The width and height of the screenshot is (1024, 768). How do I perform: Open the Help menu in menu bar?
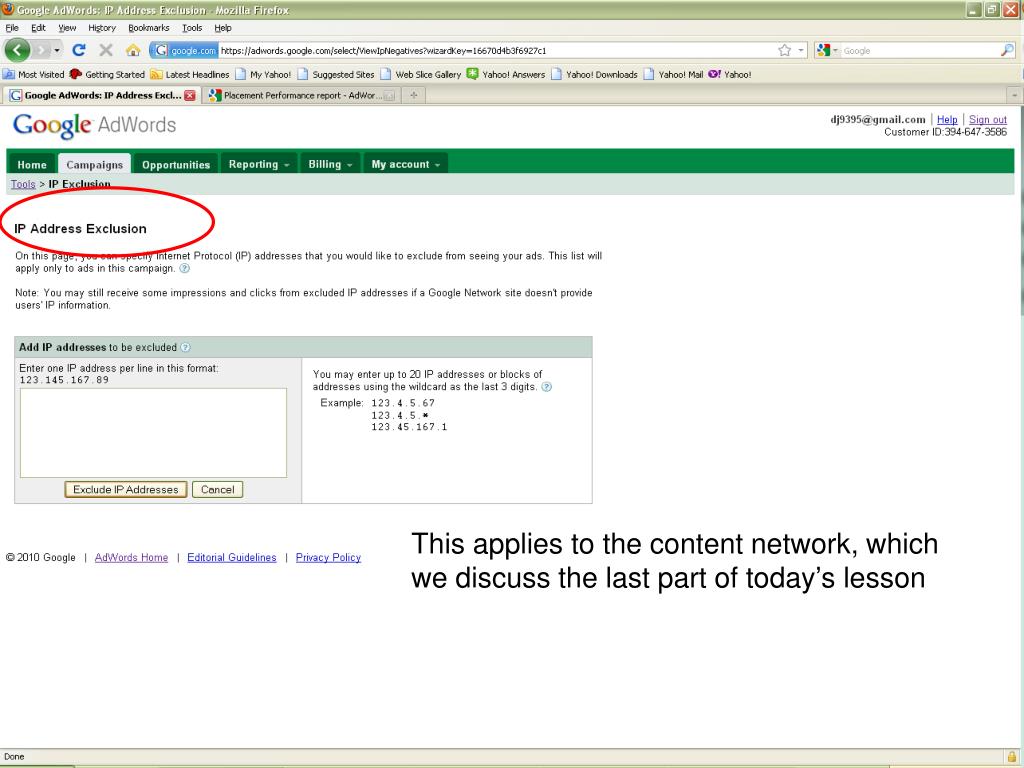(x=223, y=27)
